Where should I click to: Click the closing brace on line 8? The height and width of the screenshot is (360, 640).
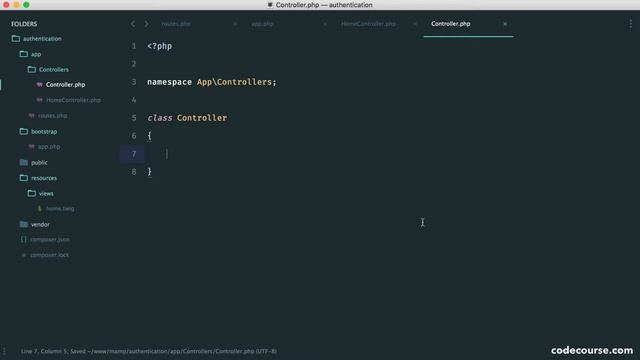tap(149, 172)
